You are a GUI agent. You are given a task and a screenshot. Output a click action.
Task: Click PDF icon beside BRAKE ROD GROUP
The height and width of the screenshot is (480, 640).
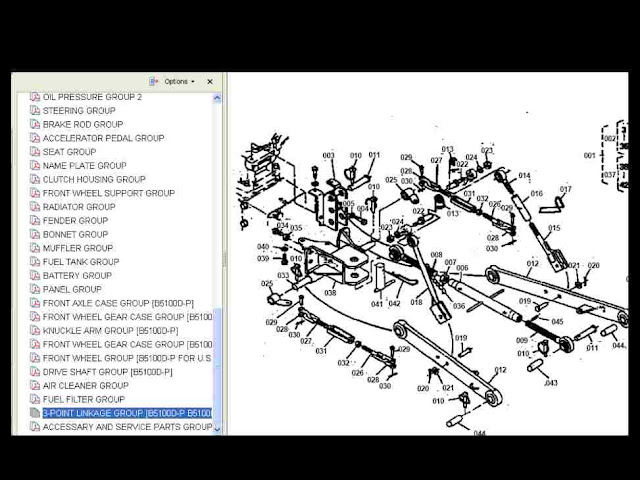[35, 124]
